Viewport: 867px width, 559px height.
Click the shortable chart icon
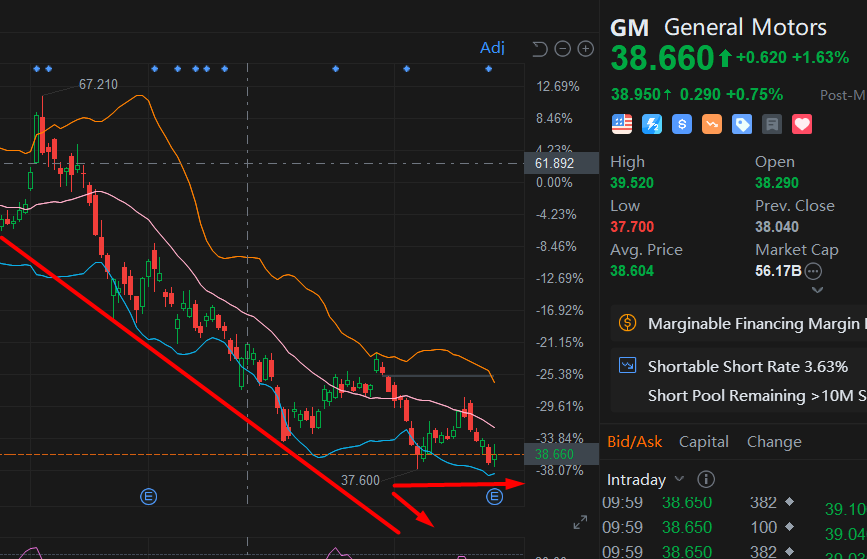pyautogui.click(x=628, y=365)
